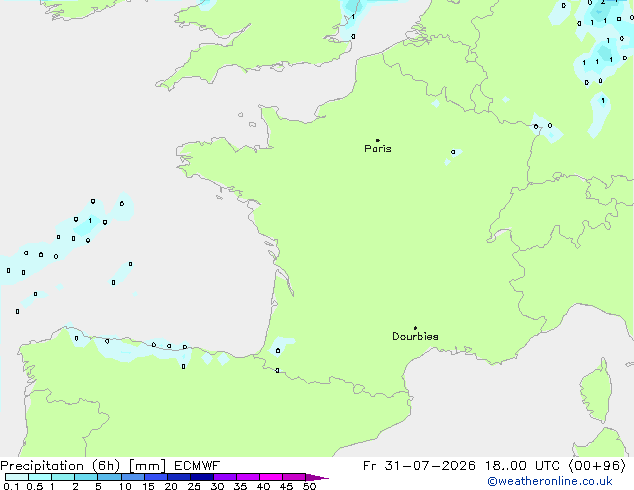The height and width of the screenshot is (490, 634).
Task: Pick the legend swatch between 0.1 and 0.5
Action: 17,477
